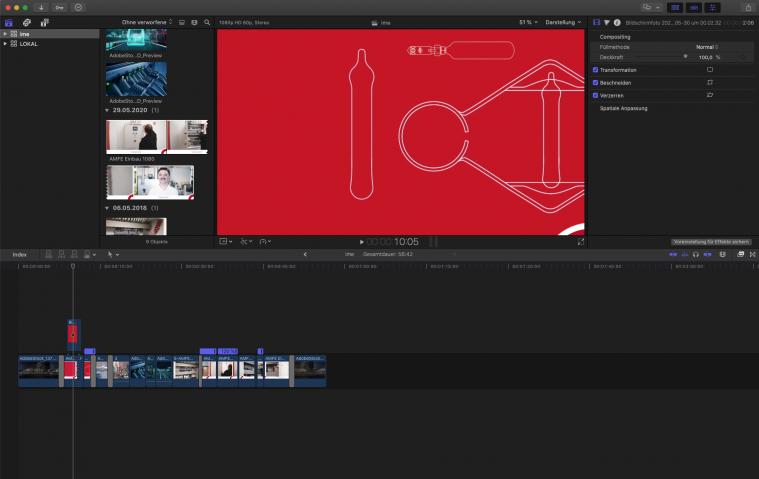
Task: Open the 'Ohne verworfene' filter dropdown
Action: coord(146,21)
